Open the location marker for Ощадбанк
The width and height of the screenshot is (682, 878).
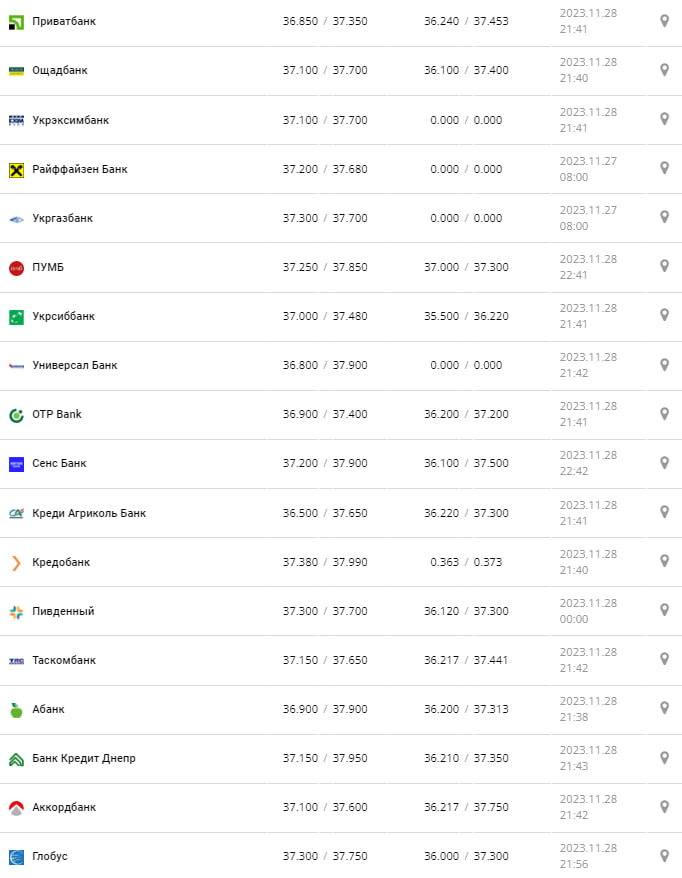pyautogui.click(x=664, y=70)
